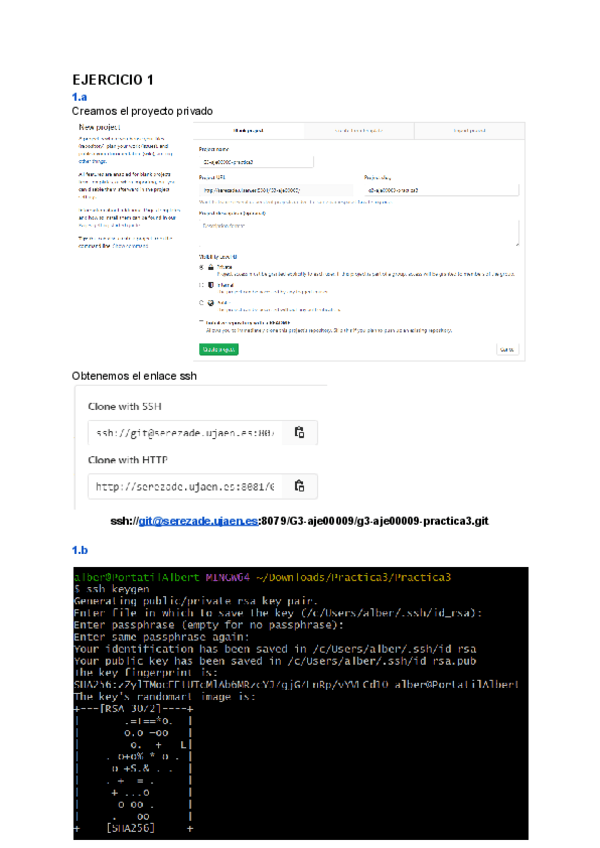Click the 'Clone with HTTP' label
600x848 pixels.
[128, 460]
